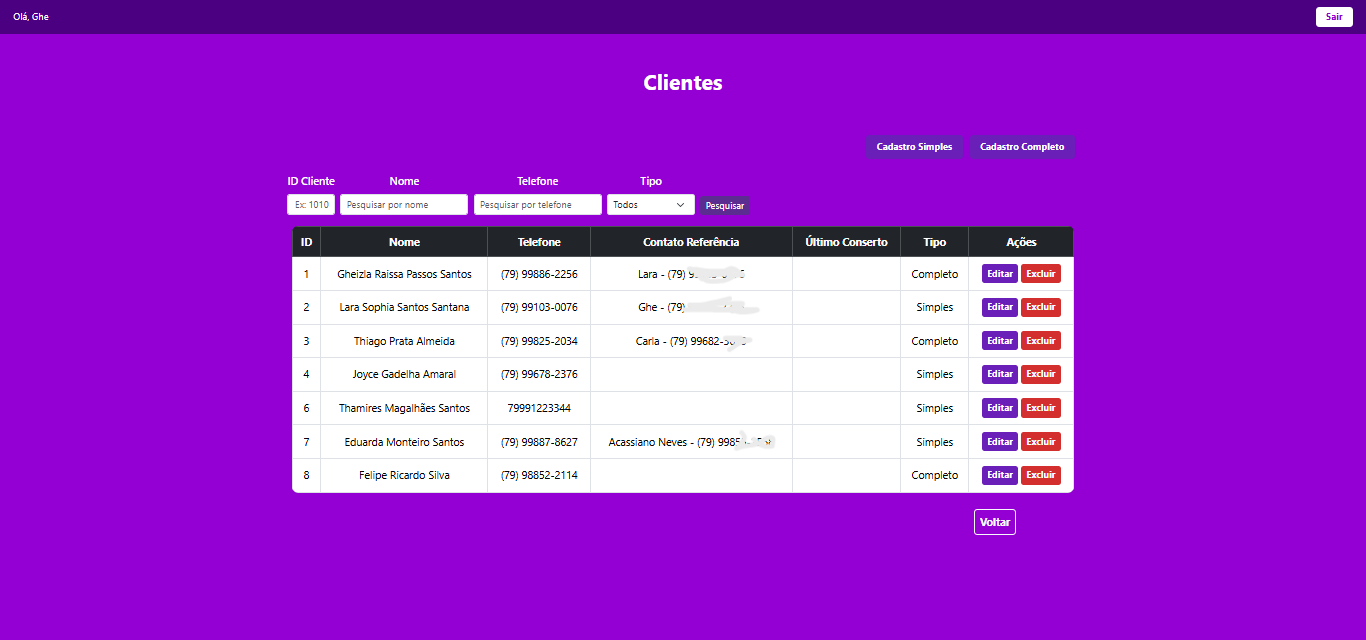Select name Joyce Gadelha Amaral
The image size is (1366, 640).
404,374
